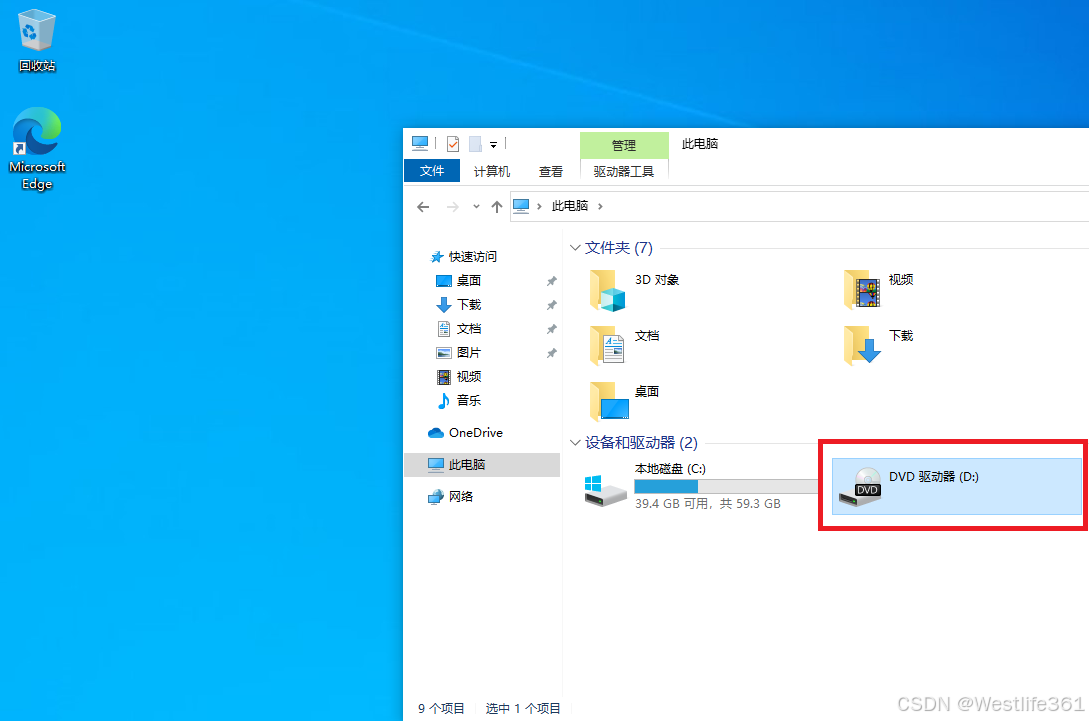Viewport: 1089px width, 721px height.
Task: Click the navigate up arrow
Action: (497, 207)
